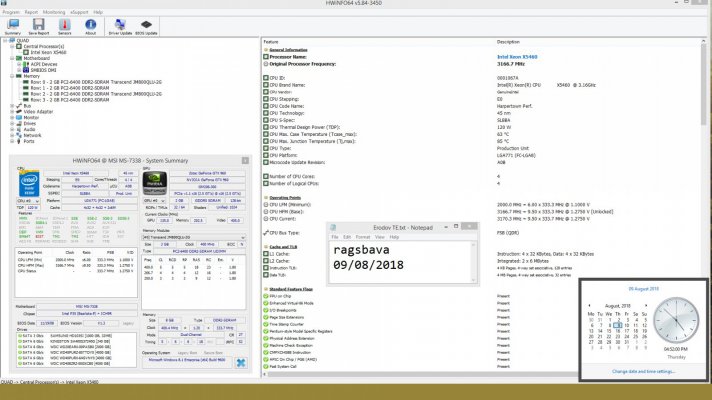Open Notepad's File menu
This screenshot has width=712, height=400.
(335, 237)
